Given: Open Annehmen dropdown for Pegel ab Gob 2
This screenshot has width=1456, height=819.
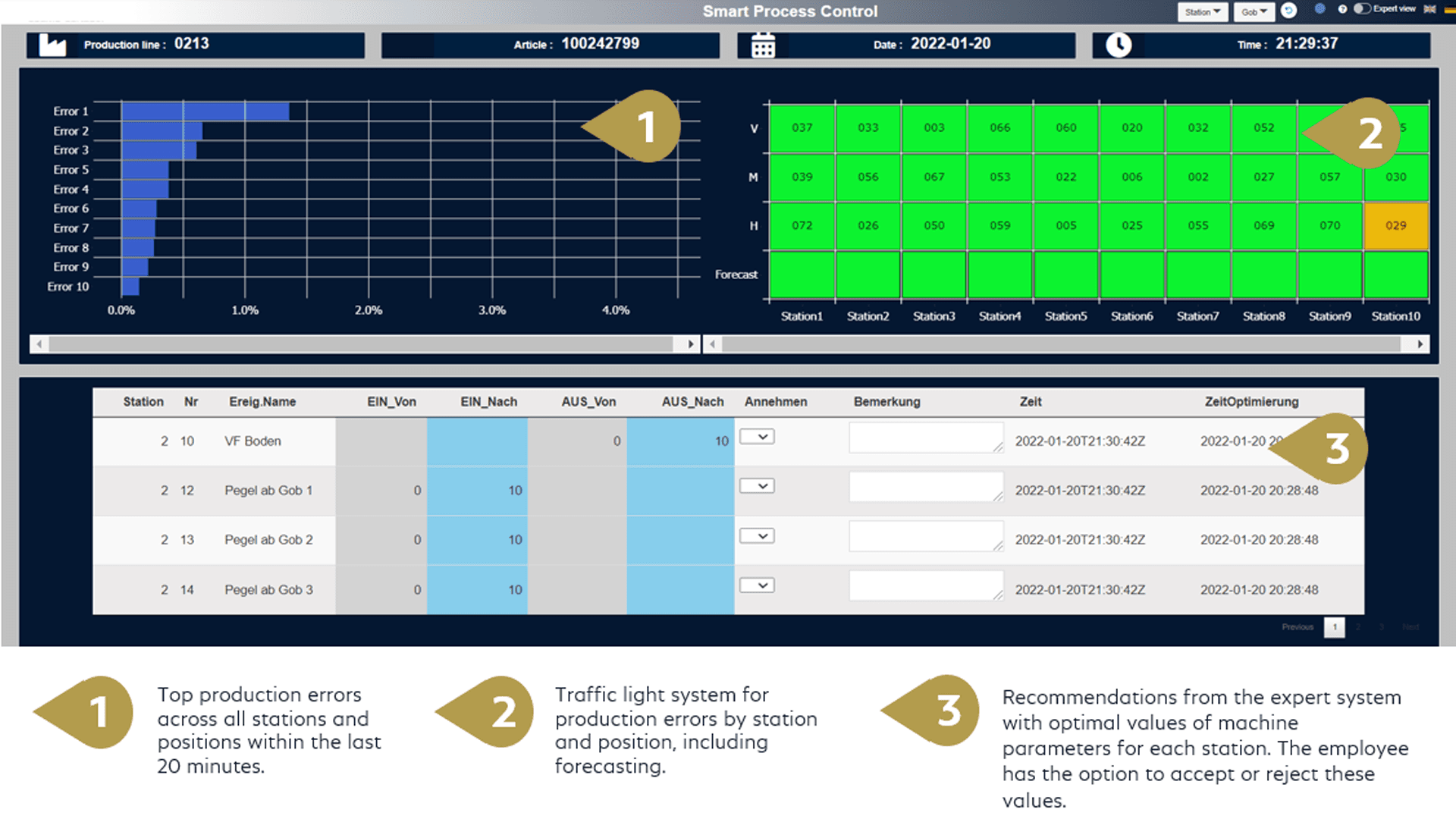Looking at the screenshot, I should [757, 536].
